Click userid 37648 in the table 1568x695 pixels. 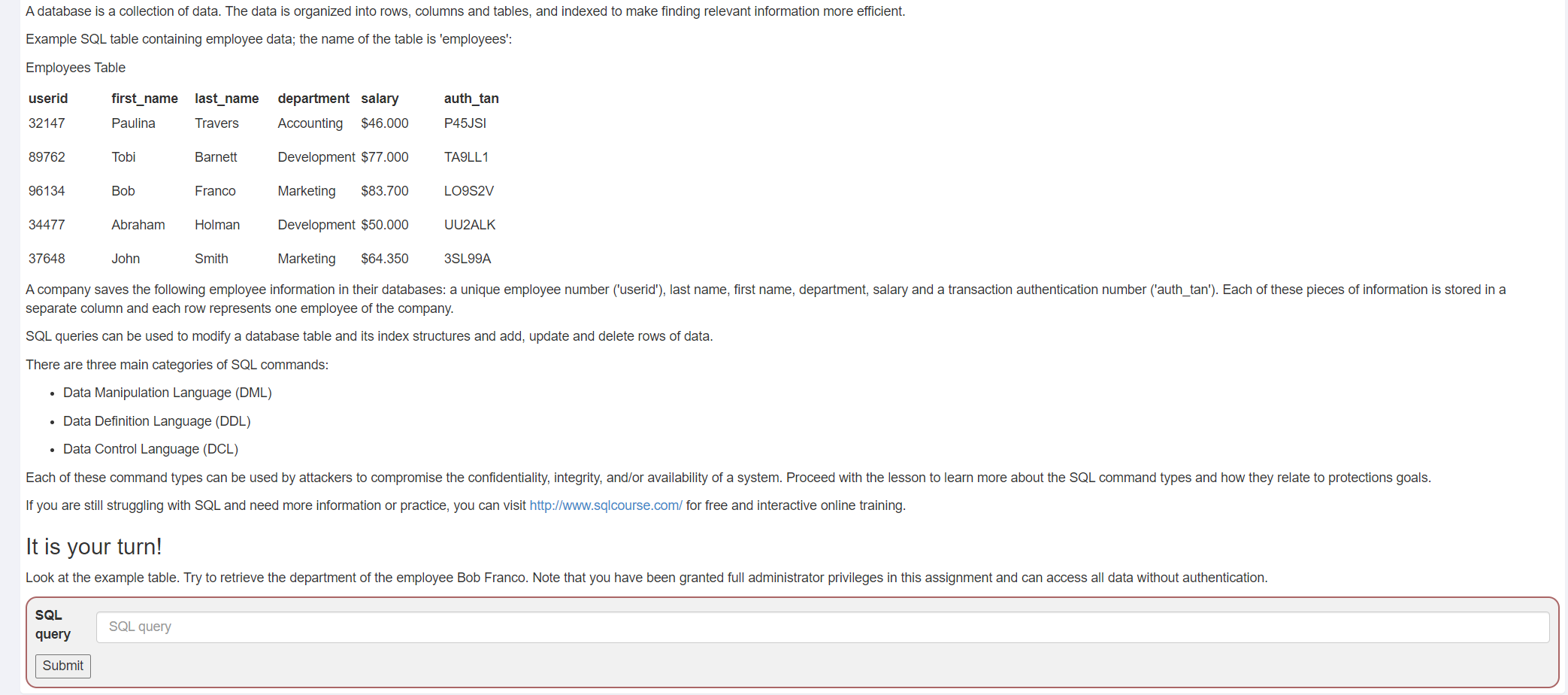(47, 259)
